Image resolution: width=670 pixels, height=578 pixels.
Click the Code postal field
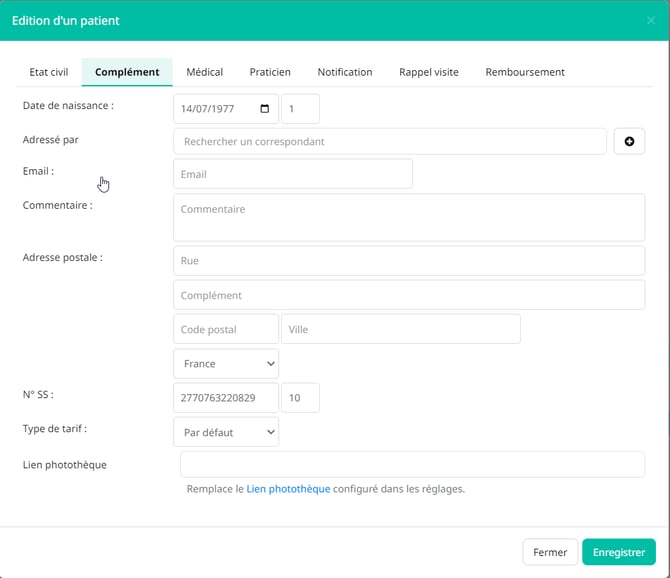coord(226,329)
